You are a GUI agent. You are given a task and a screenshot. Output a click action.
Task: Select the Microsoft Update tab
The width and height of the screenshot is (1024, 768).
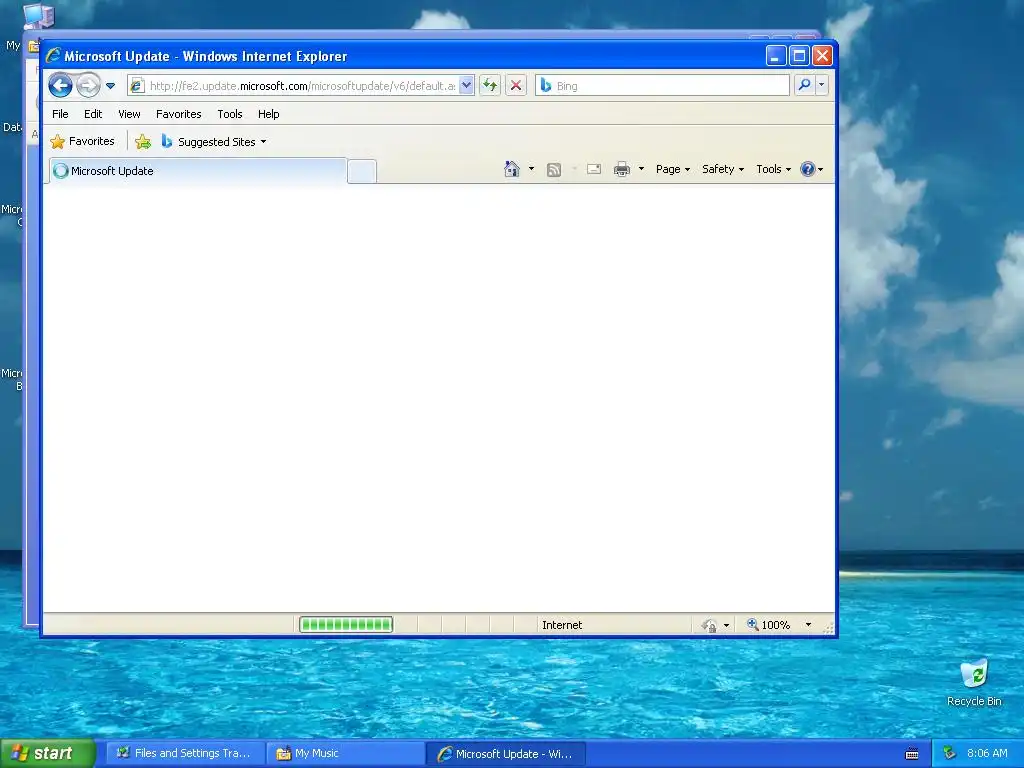click(x=197, y=171)
